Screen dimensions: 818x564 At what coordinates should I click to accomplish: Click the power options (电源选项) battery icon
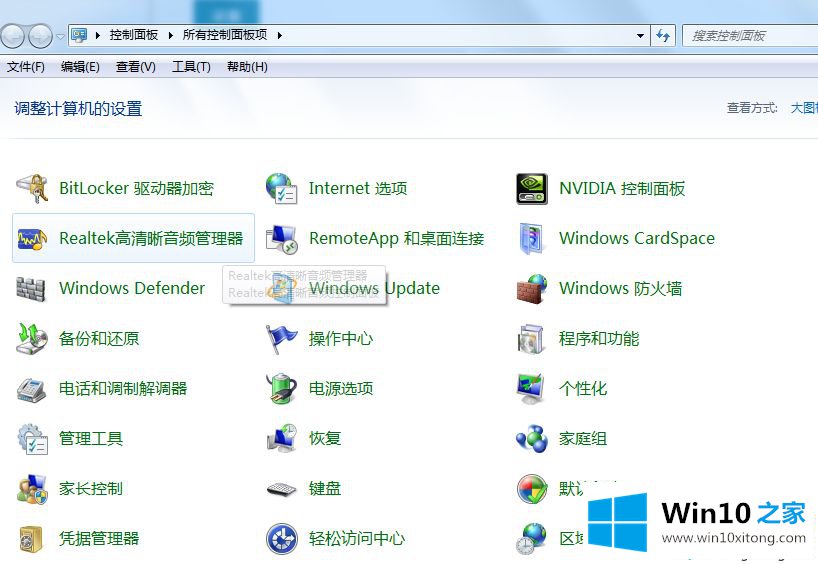tap(281, 389)
